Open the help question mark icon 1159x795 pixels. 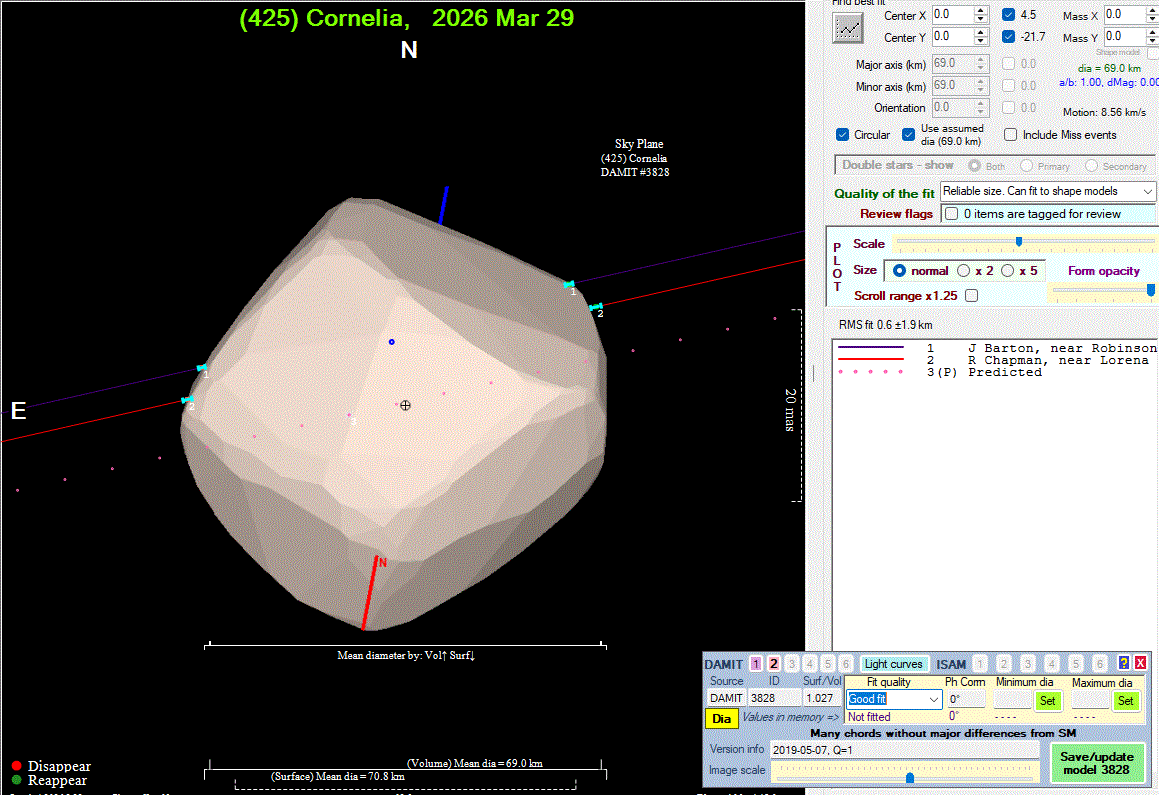tap(1124, 663)
